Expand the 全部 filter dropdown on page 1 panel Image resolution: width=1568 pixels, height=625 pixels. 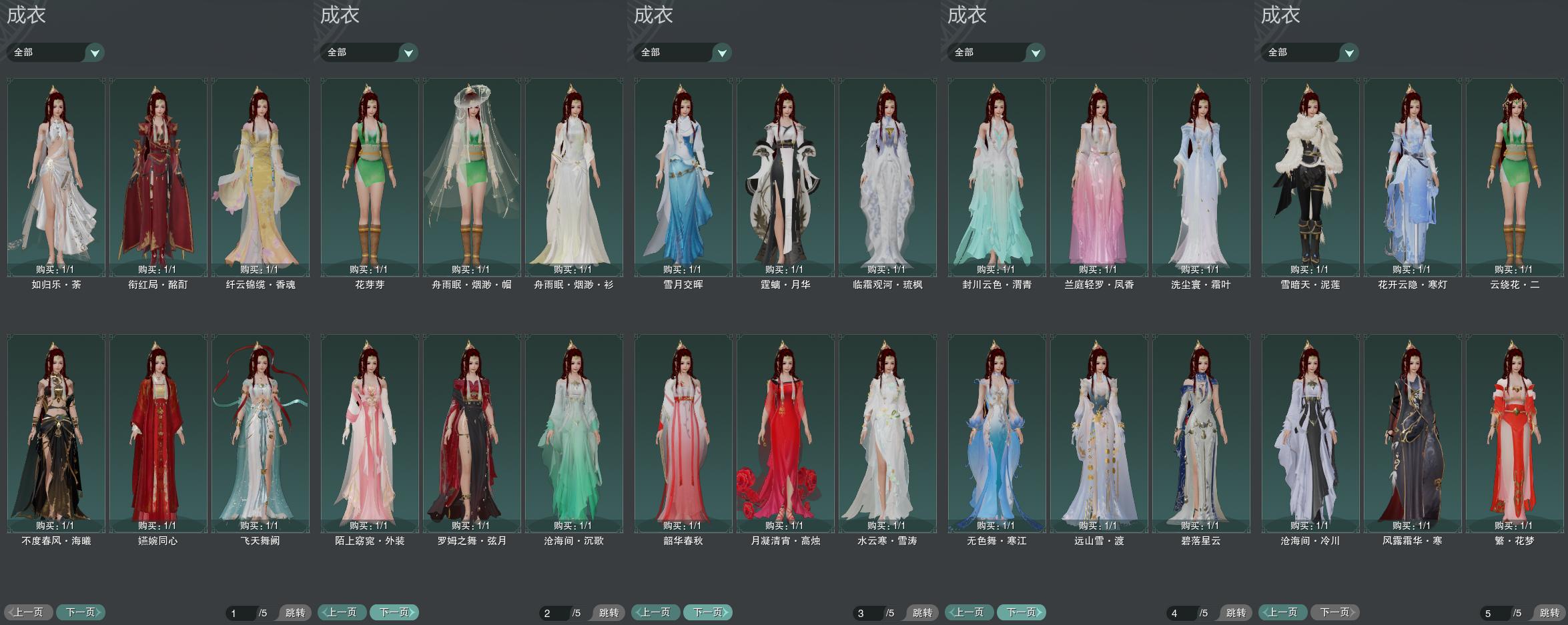[x=55, y=52]
